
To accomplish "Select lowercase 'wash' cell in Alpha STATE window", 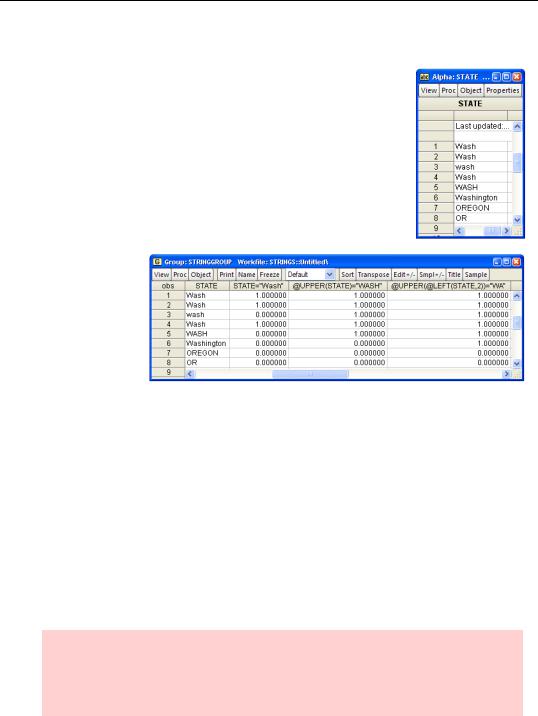I will pyautogui.click(x=480, y=167).
